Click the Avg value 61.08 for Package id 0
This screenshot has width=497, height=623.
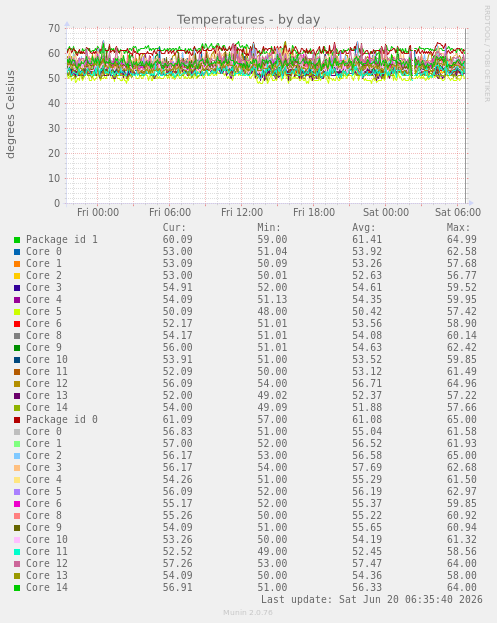(x=367, y=420)
